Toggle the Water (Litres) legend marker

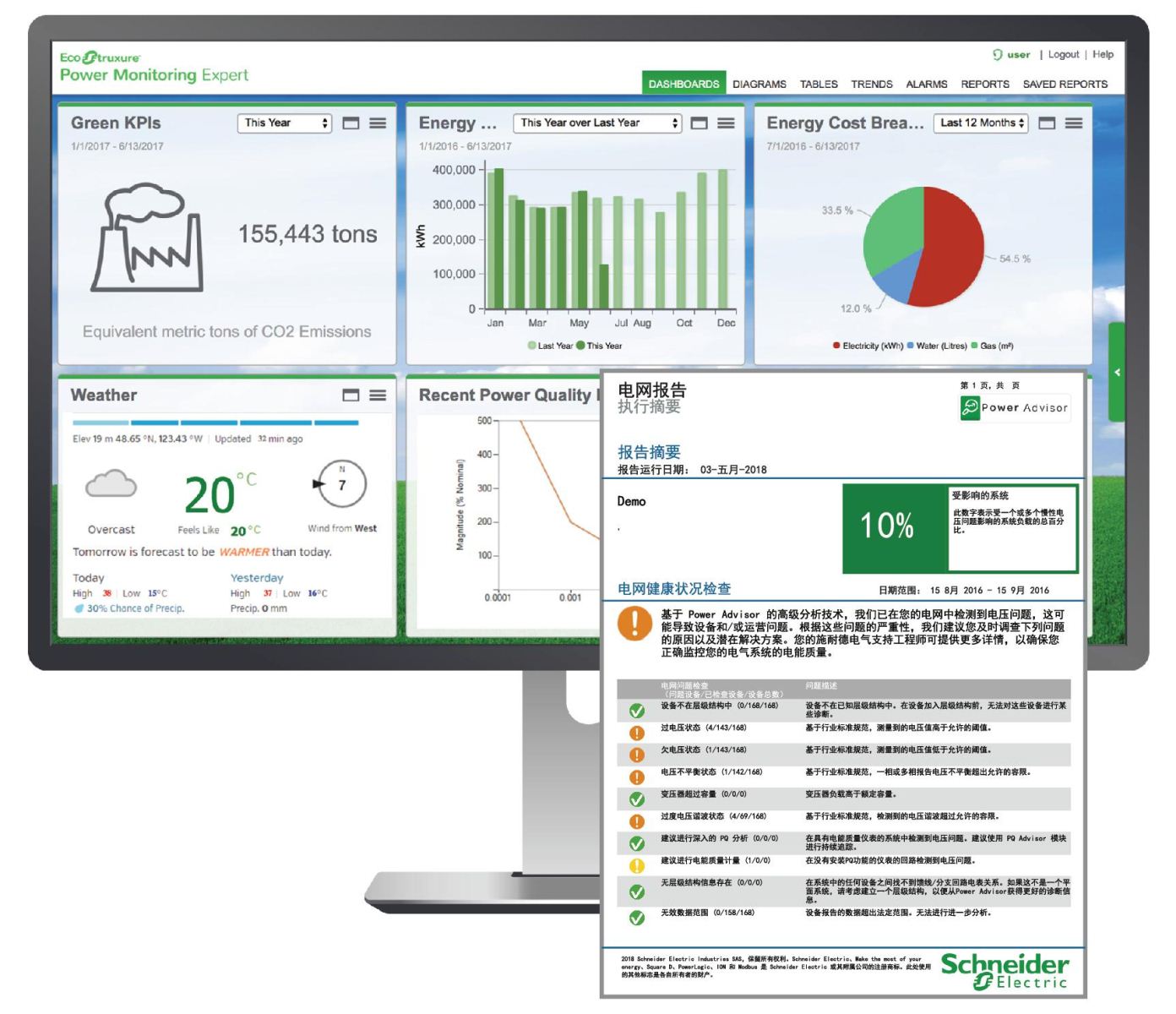910,346
